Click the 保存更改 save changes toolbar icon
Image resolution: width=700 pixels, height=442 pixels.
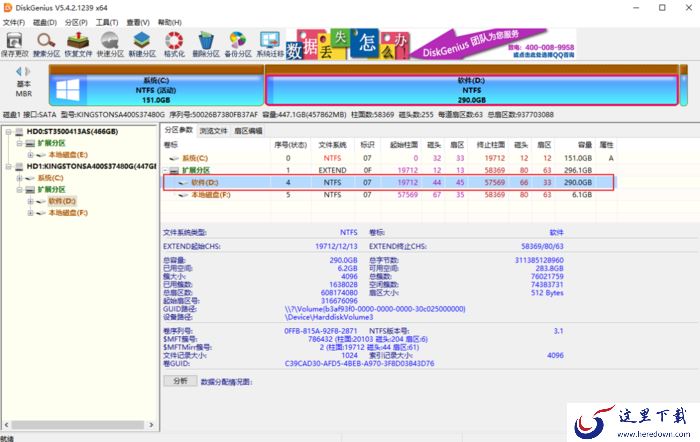pyautogui.click(x=14, y=45)
